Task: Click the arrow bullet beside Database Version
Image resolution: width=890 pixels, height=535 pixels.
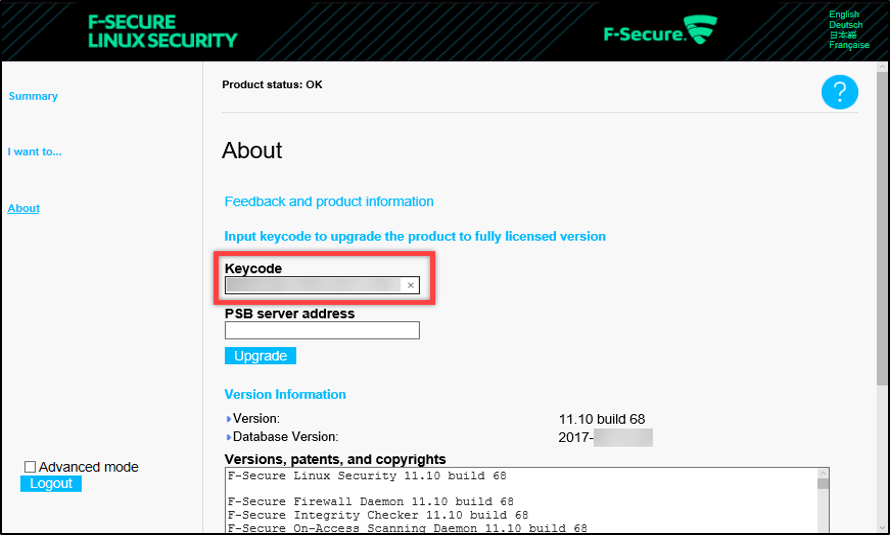Action: [229, 437]
